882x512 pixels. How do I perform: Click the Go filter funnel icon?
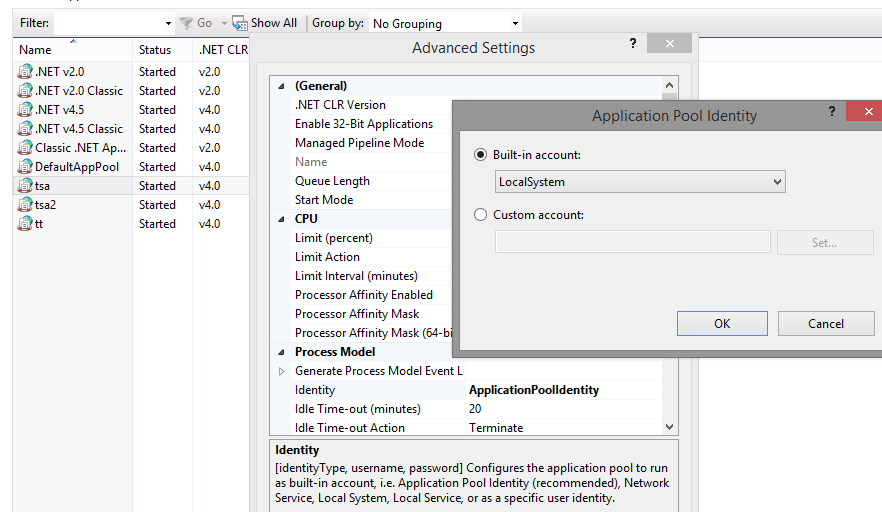click(x=186, y=23)
